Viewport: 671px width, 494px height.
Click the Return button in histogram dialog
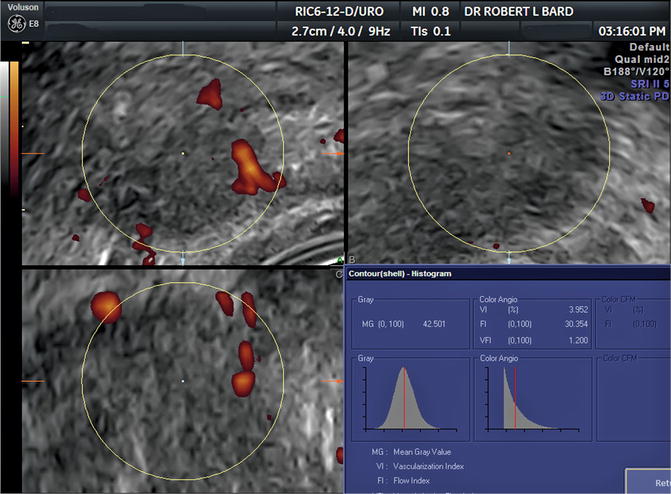coord(648,481)
